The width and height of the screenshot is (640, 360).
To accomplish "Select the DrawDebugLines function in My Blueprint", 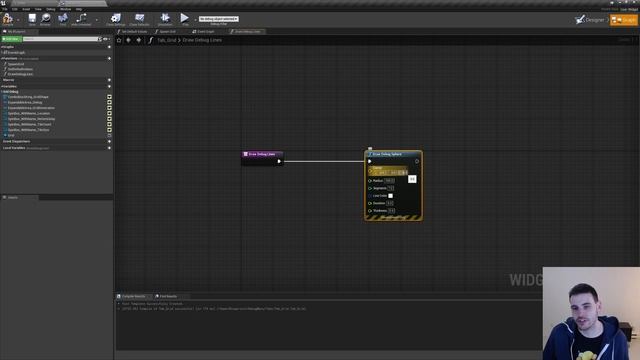I will click(20, 74).
